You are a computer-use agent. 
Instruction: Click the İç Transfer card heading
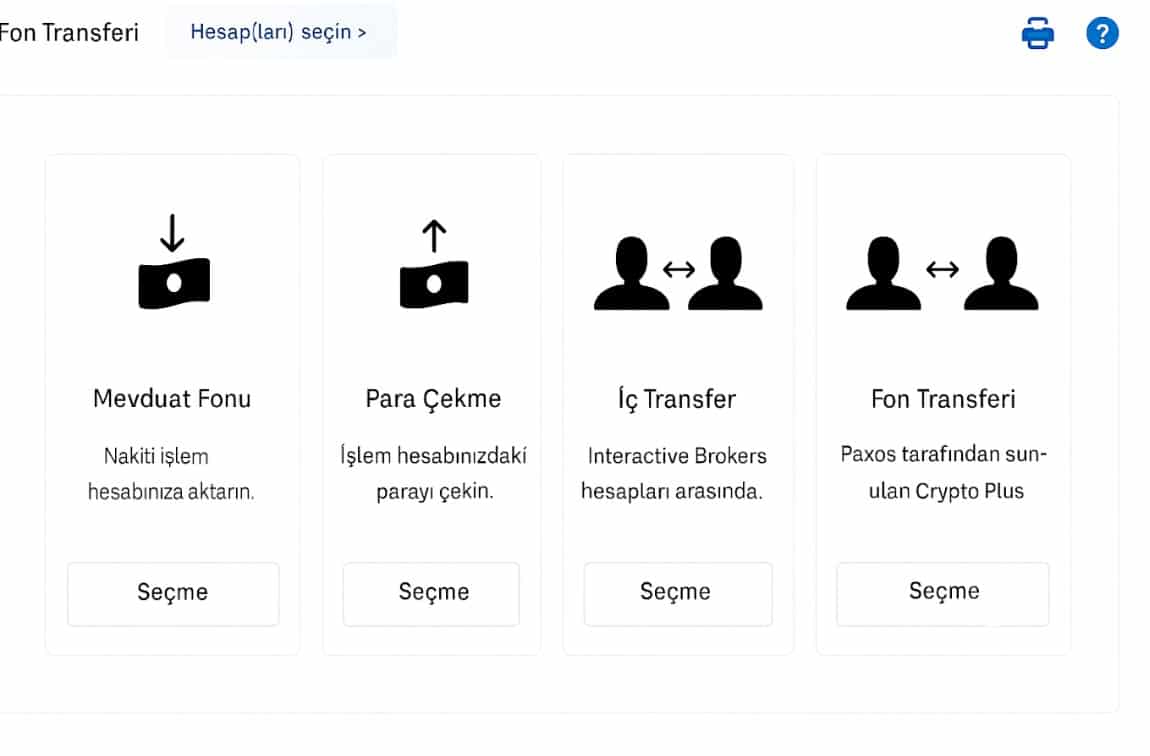click(x=676, y=399)
